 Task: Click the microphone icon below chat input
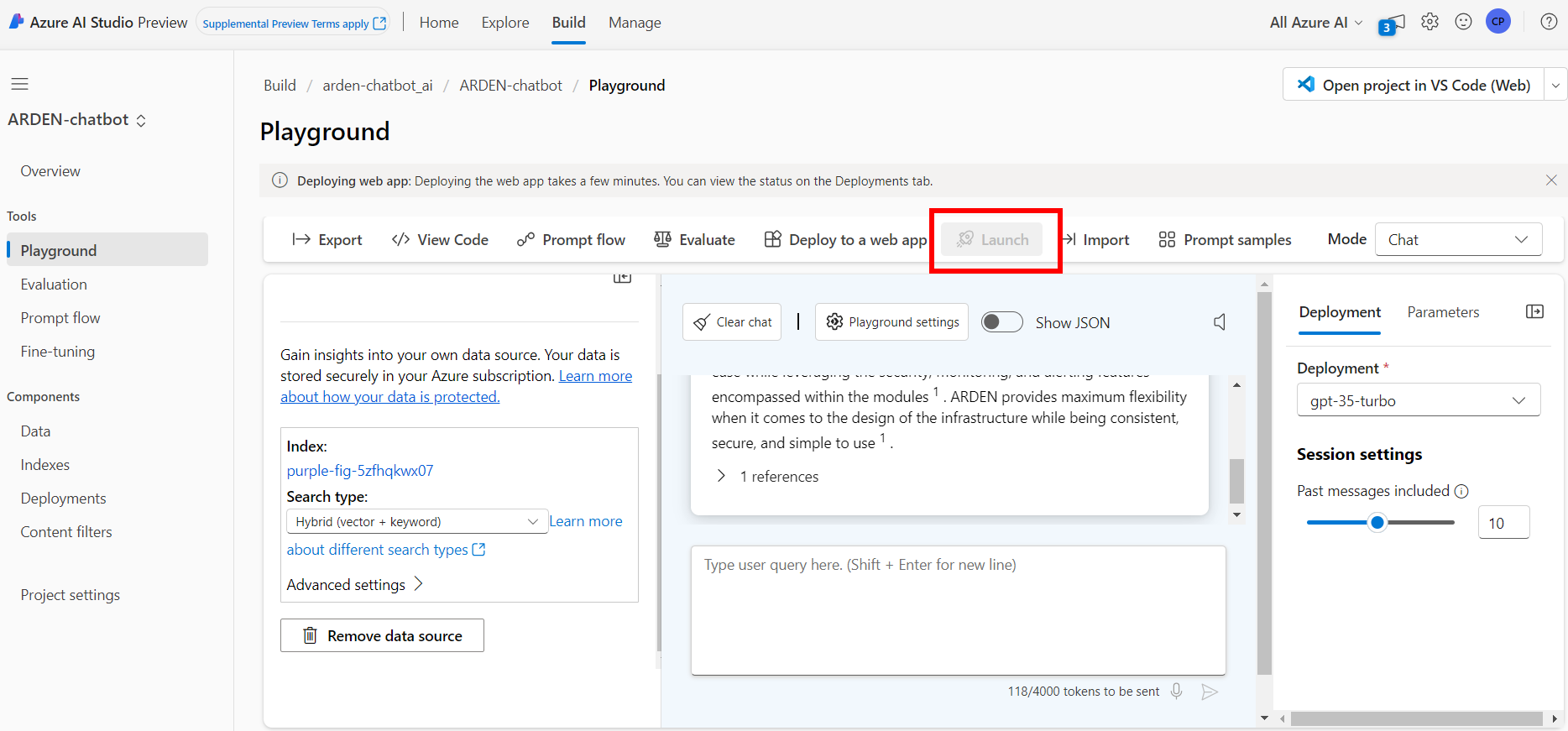(x=1177, y=691)
